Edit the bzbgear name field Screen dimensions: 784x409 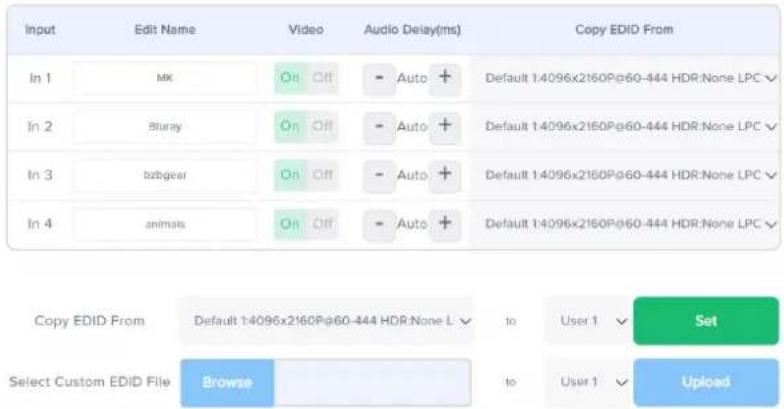tap(164, 175)
